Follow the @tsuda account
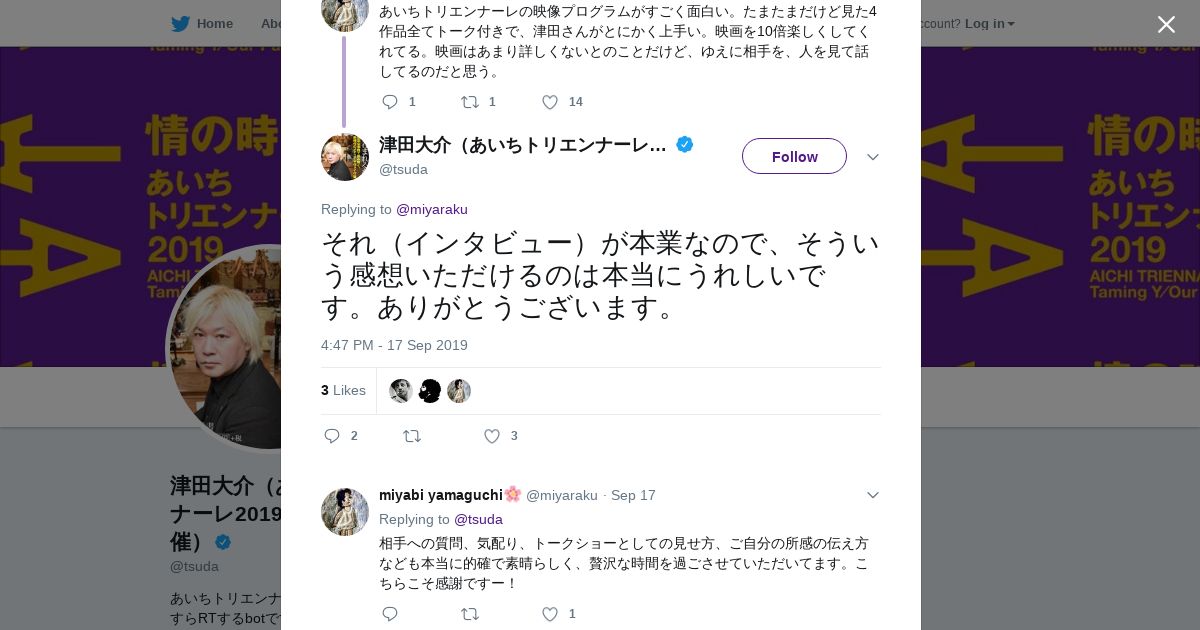The height and width of the screenshot is (630, 1200). coord(794,157)
